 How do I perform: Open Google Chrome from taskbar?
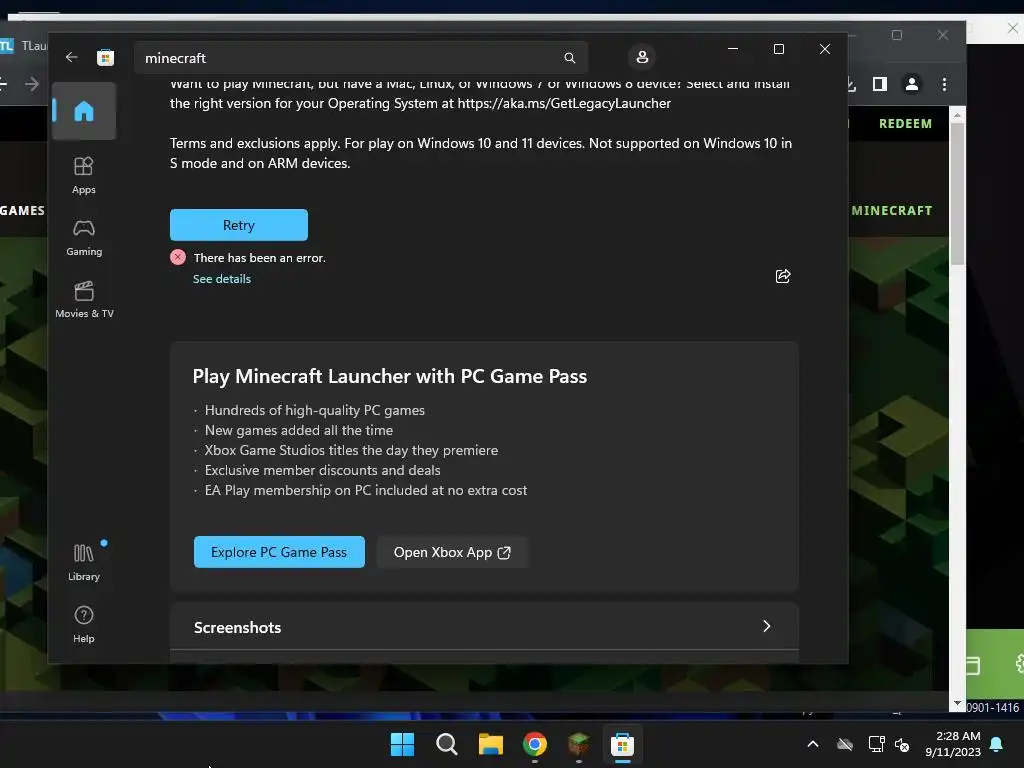pos(535,744)
